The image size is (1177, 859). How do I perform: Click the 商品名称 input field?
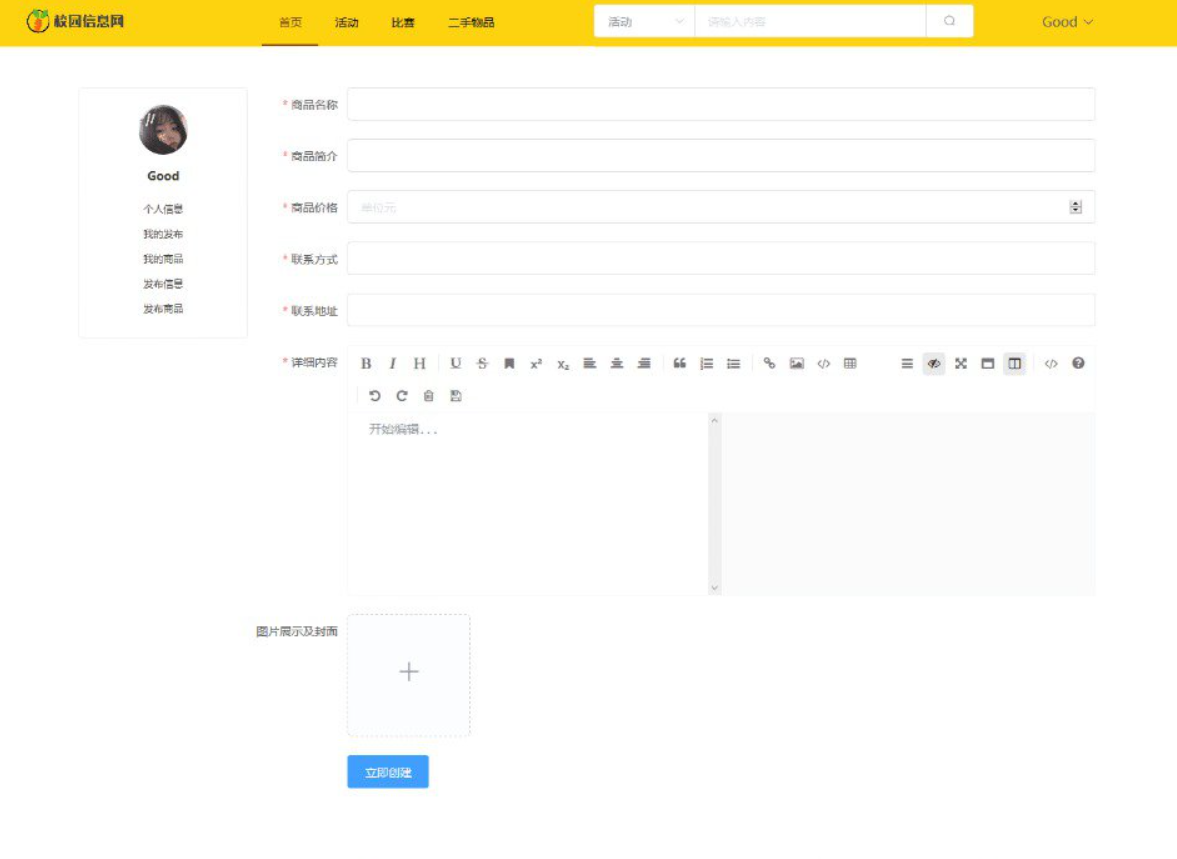click(720, 104)
